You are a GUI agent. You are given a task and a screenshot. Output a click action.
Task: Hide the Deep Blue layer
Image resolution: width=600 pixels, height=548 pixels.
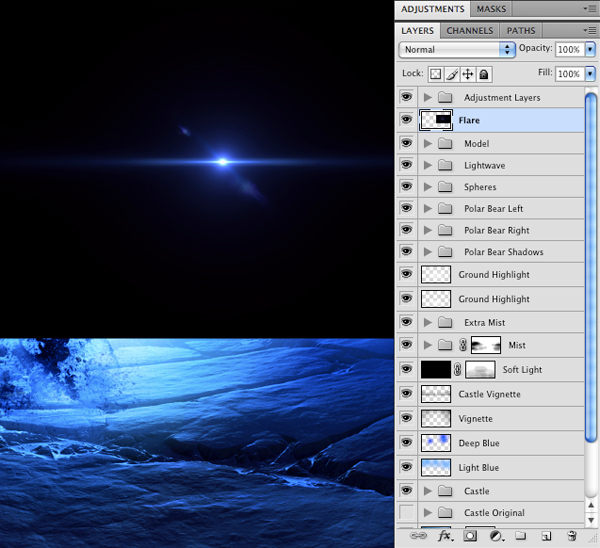406,443
